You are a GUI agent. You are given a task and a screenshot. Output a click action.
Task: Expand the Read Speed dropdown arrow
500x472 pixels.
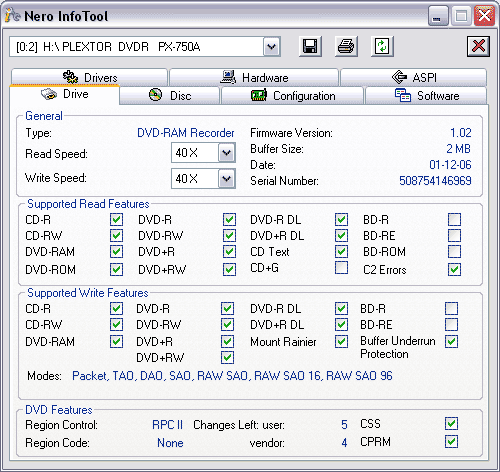pos(227,153)
